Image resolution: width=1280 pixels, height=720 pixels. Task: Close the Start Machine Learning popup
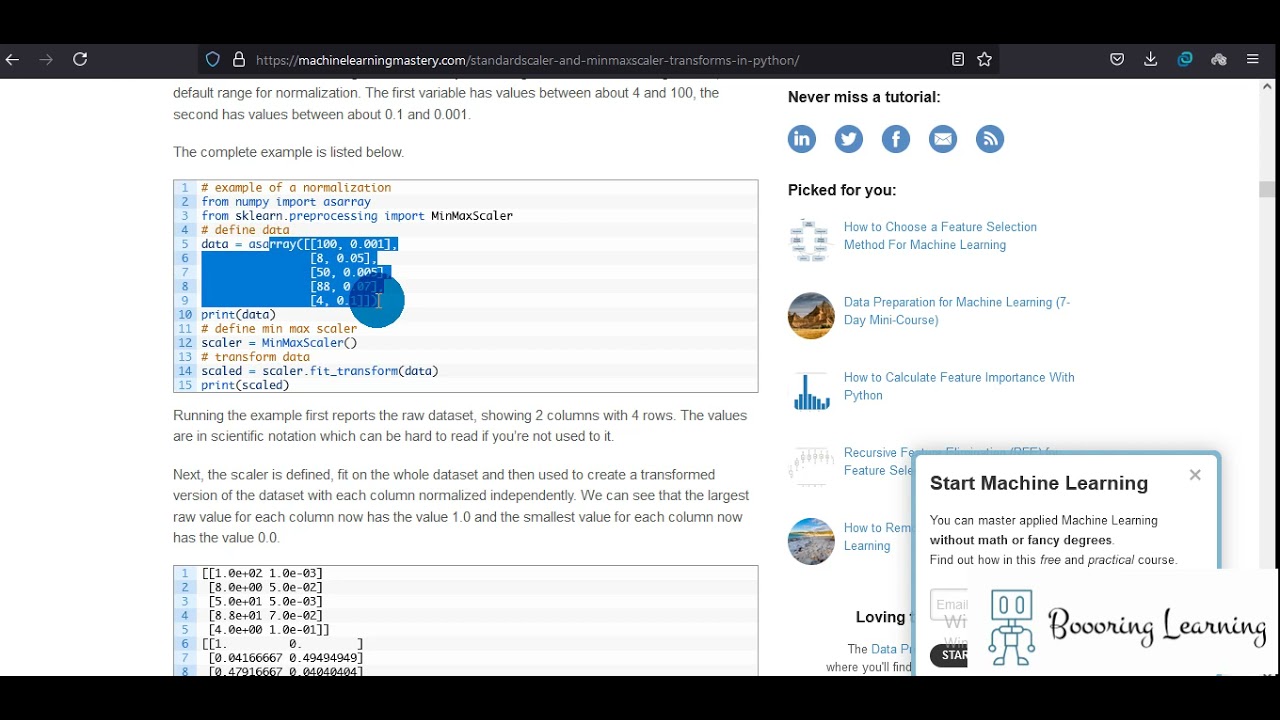(1195, 475)
